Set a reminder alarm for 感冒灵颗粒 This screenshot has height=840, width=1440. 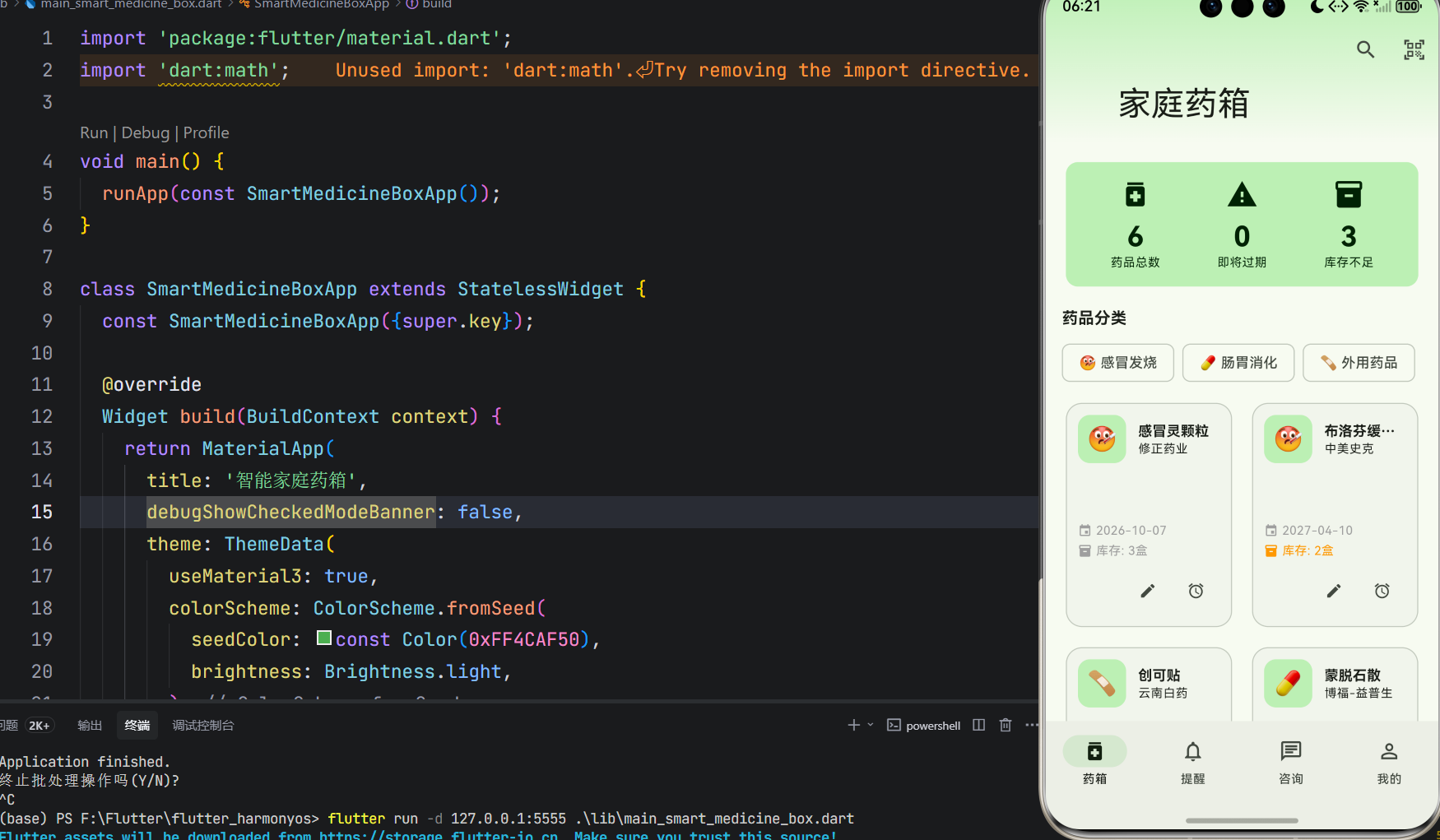pyautogui.click(x=1196, y=591)
